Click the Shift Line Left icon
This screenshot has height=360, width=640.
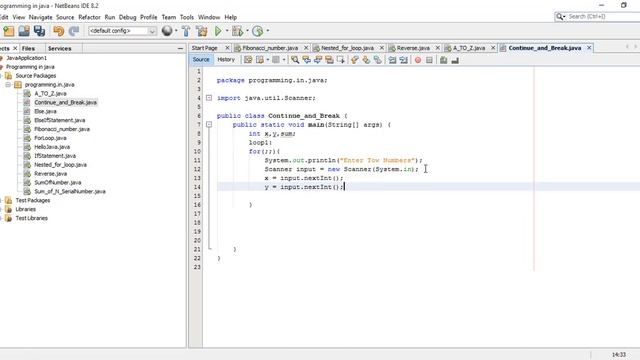pyautogui.click(x=392, y=60)
